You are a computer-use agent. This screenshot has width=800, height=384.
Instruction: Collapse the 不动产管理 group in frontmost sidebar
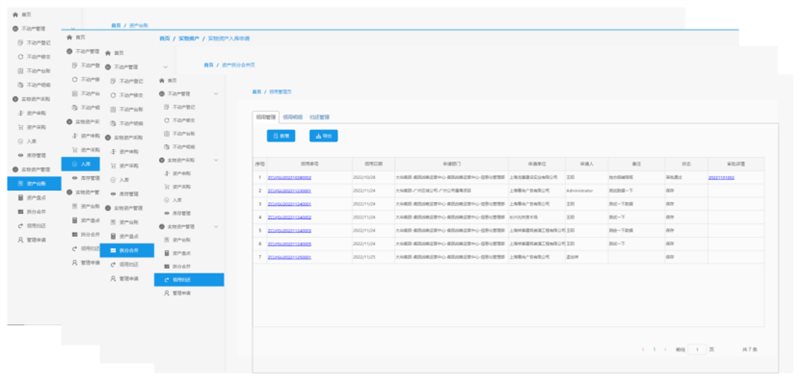[216, 94]
